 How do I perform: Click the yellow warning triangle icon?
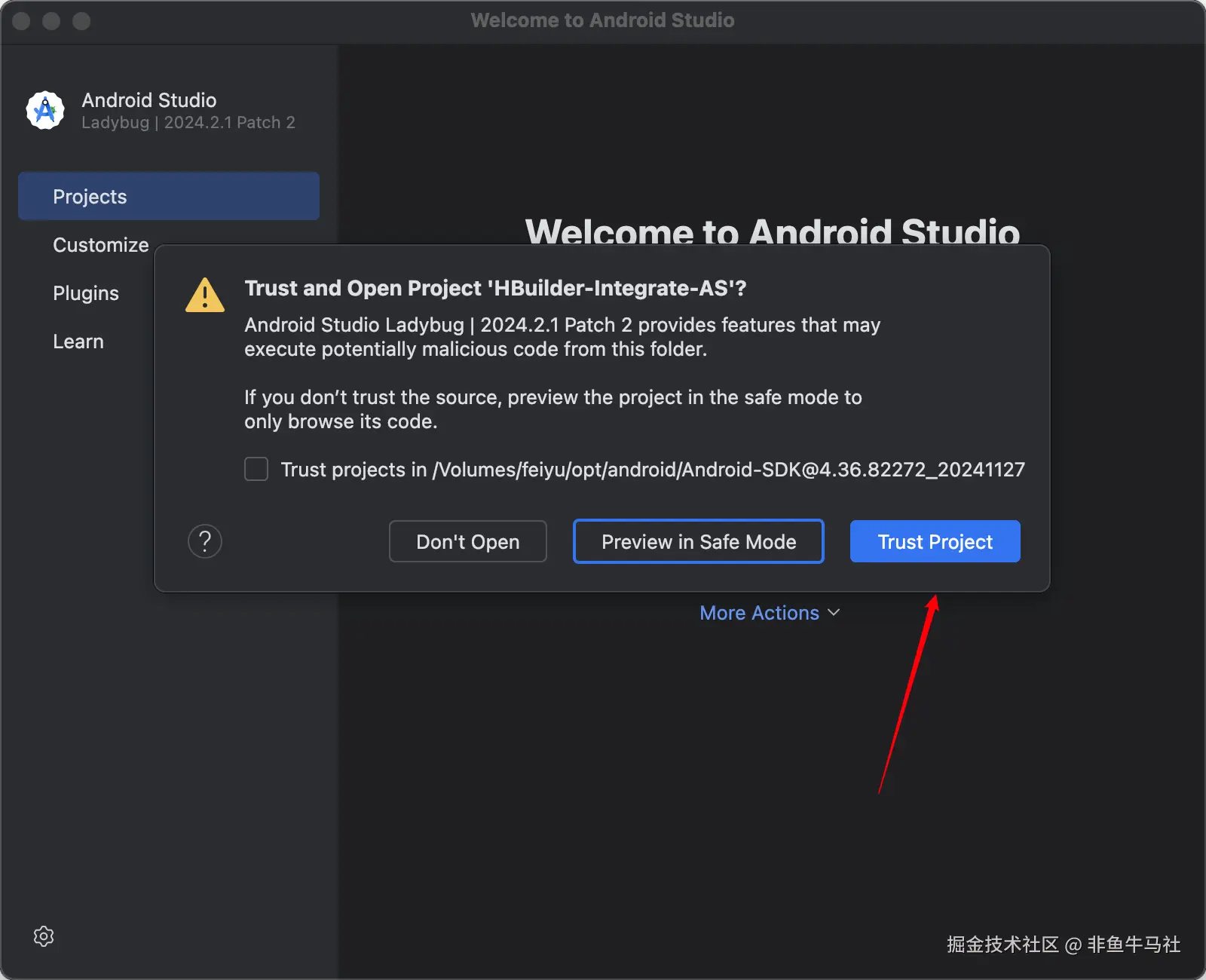[205, 295]
